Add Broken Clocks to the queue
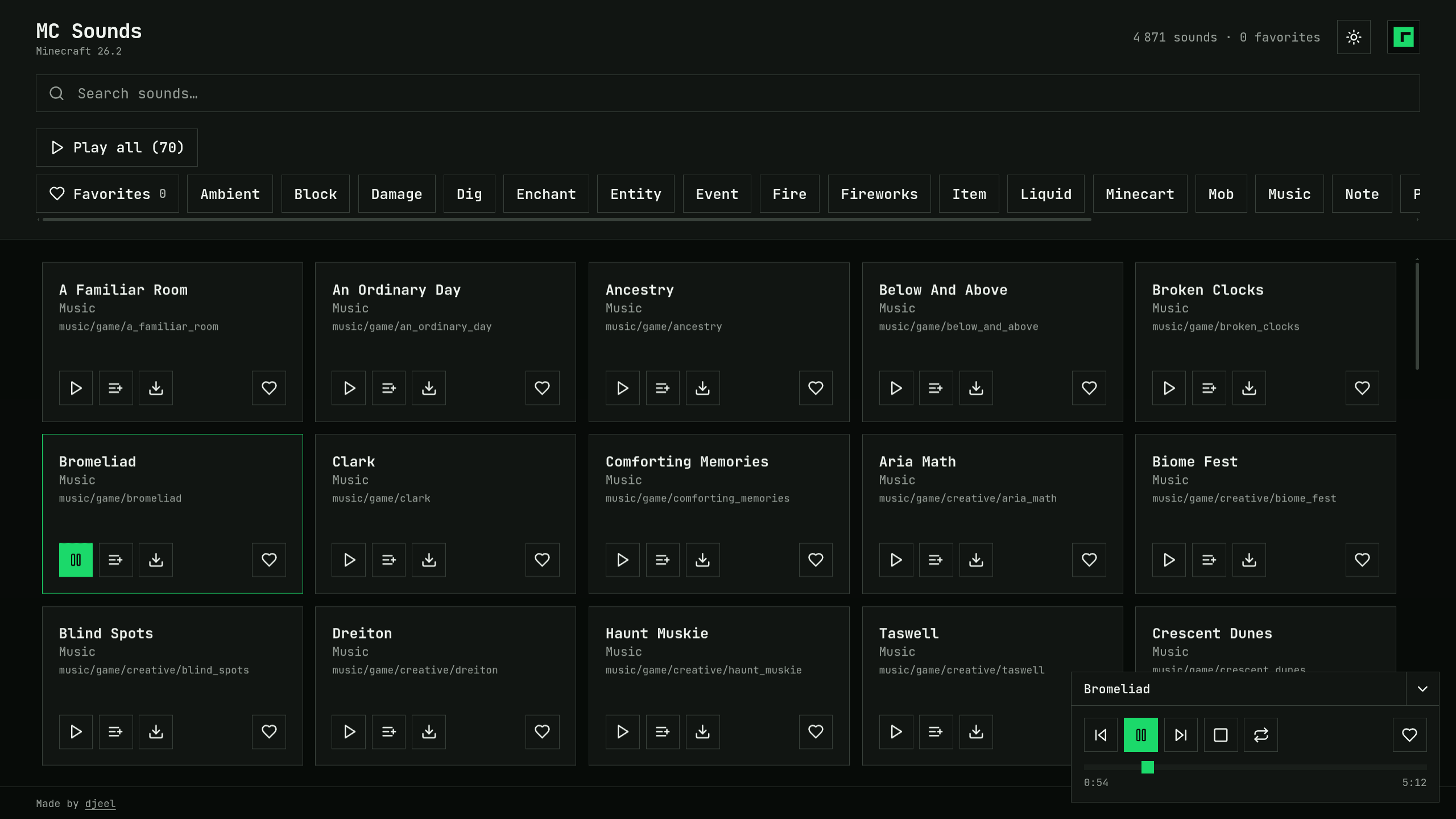Screen dimensions: 1456x819 1209,388
